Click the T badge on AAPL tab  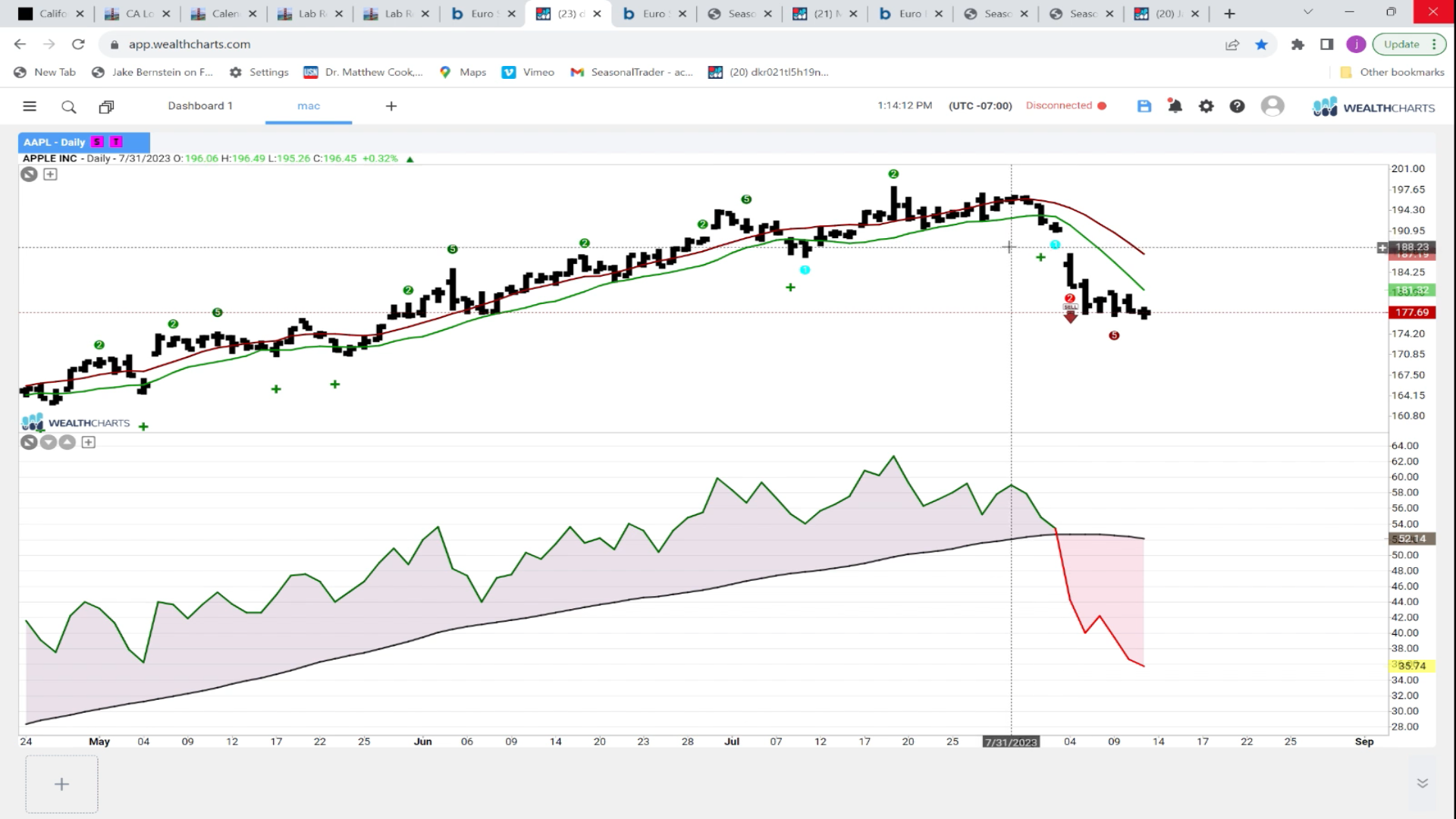click(x=116, y=142)
